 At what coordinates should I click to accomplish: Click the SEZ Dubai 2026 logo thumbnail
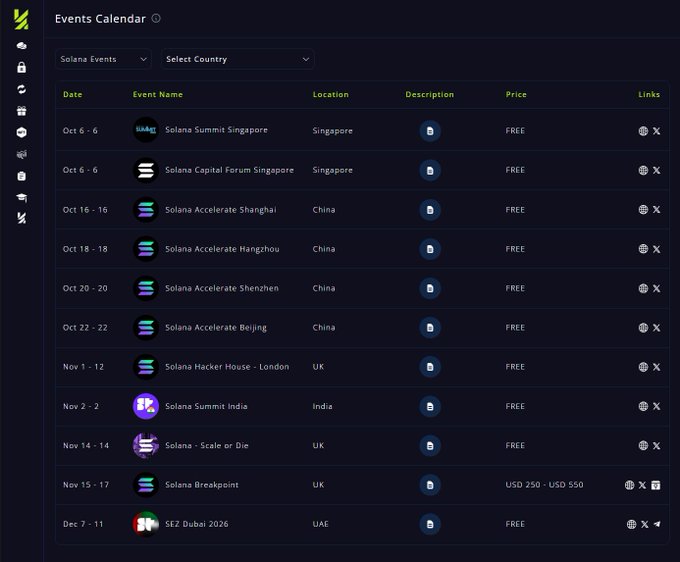pyautogui.click(x=146, y=524)
